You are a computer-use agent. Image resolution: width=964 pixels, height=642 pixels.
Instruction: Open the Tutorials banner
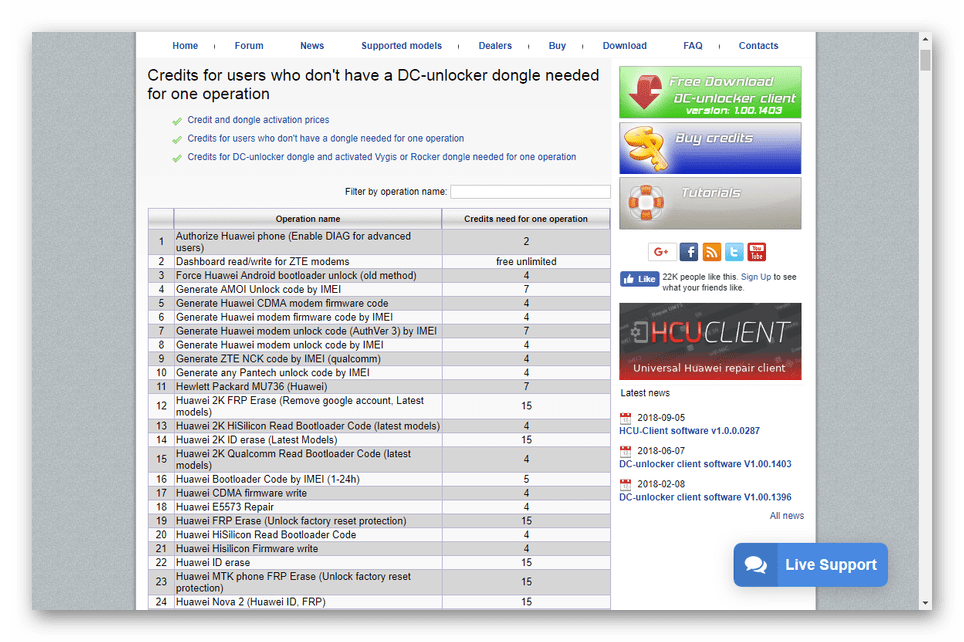[x=710, y=204]
